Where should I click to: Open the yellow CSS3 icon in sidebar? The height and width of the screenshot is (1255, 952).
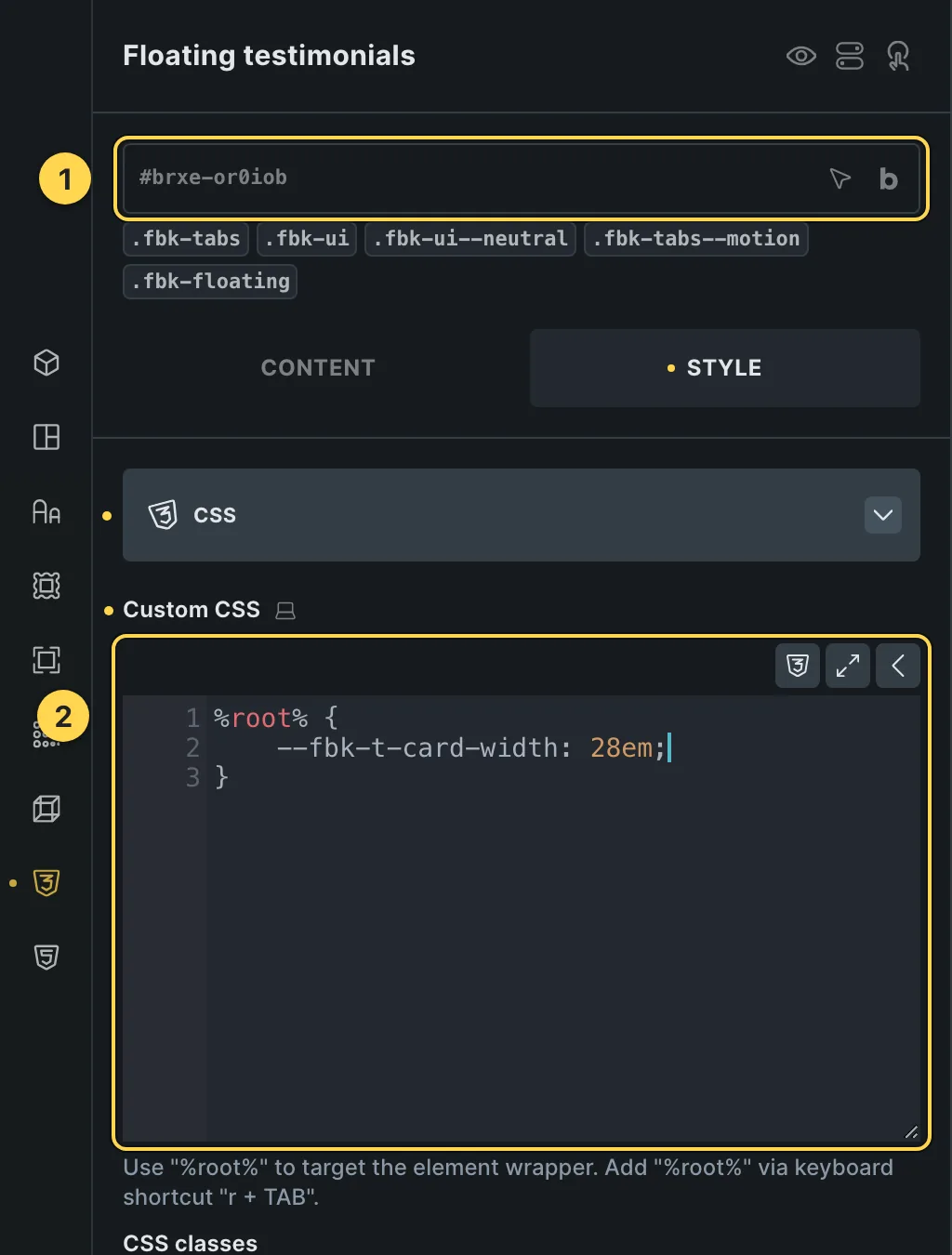[46, 883]
